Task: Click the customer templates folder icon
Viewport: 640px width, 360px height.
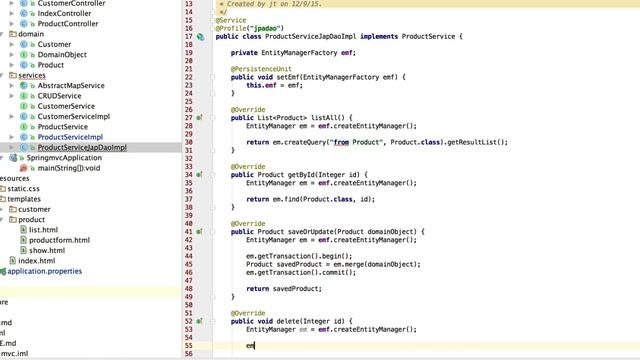Action: click(x=13, y=209)
